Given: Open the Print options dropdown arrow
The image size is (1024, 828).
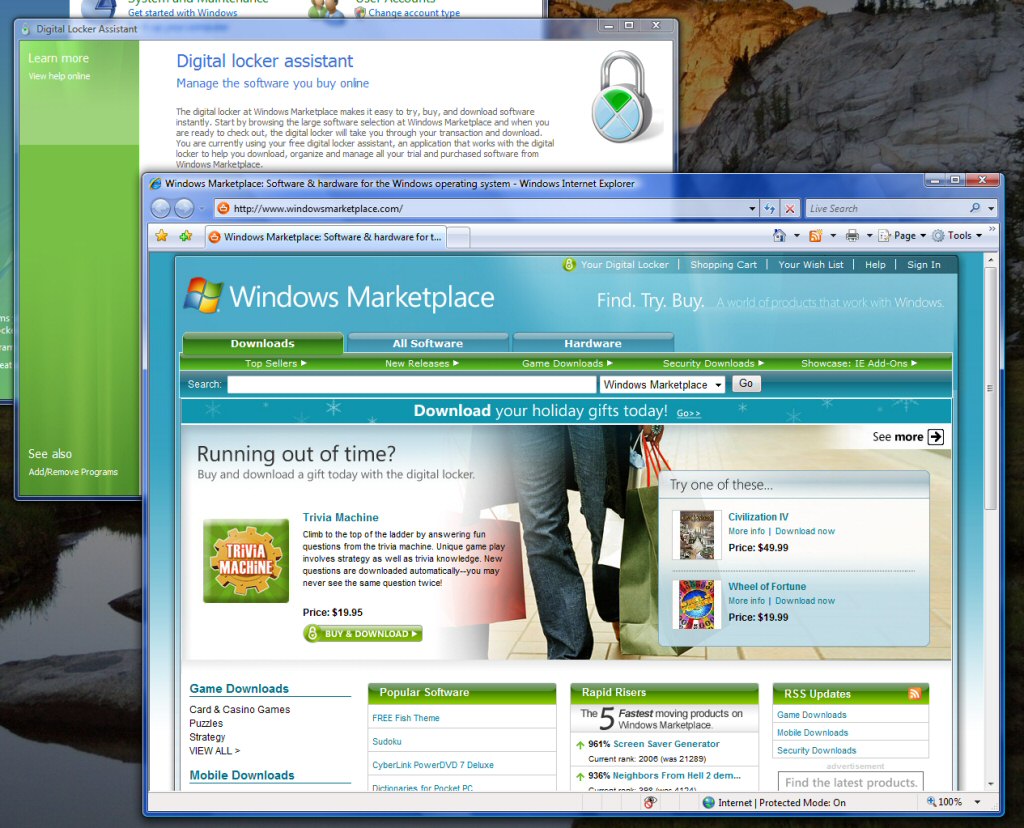Looking at the screenshot, I should click(870, 236).
